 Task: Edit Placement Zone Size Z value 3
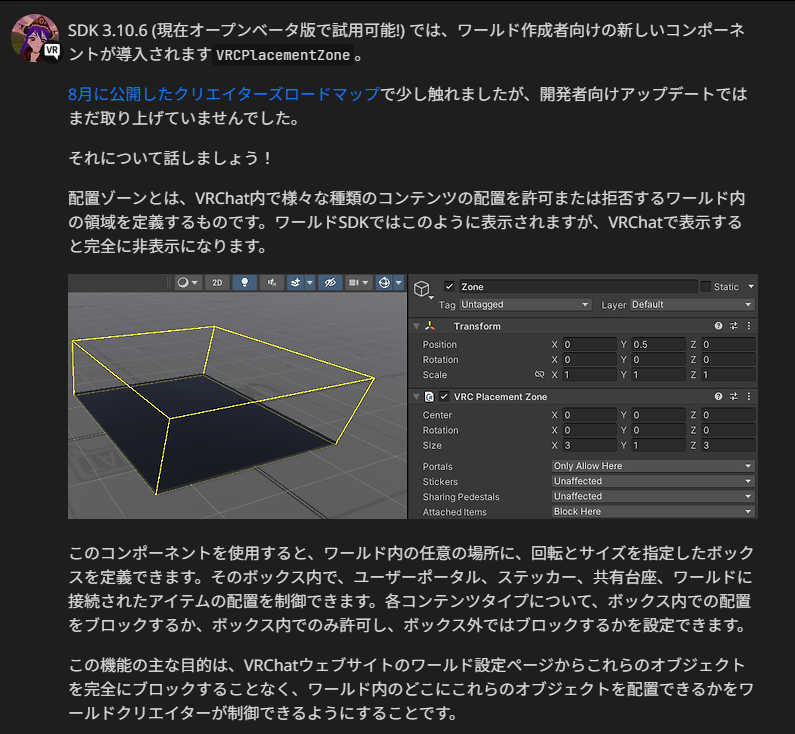click(728, 445)
